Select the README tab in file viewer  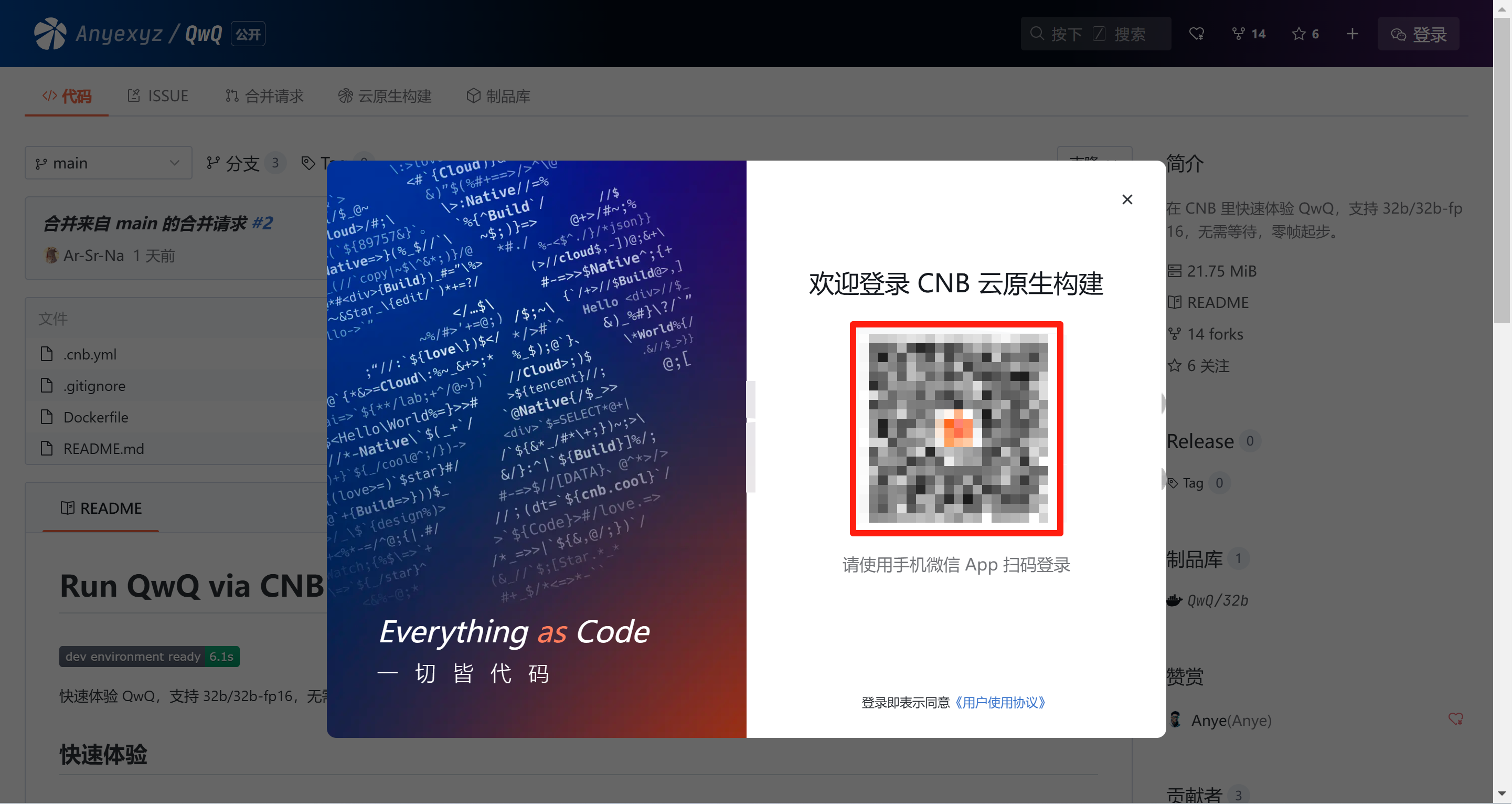[x=100, y=508]
